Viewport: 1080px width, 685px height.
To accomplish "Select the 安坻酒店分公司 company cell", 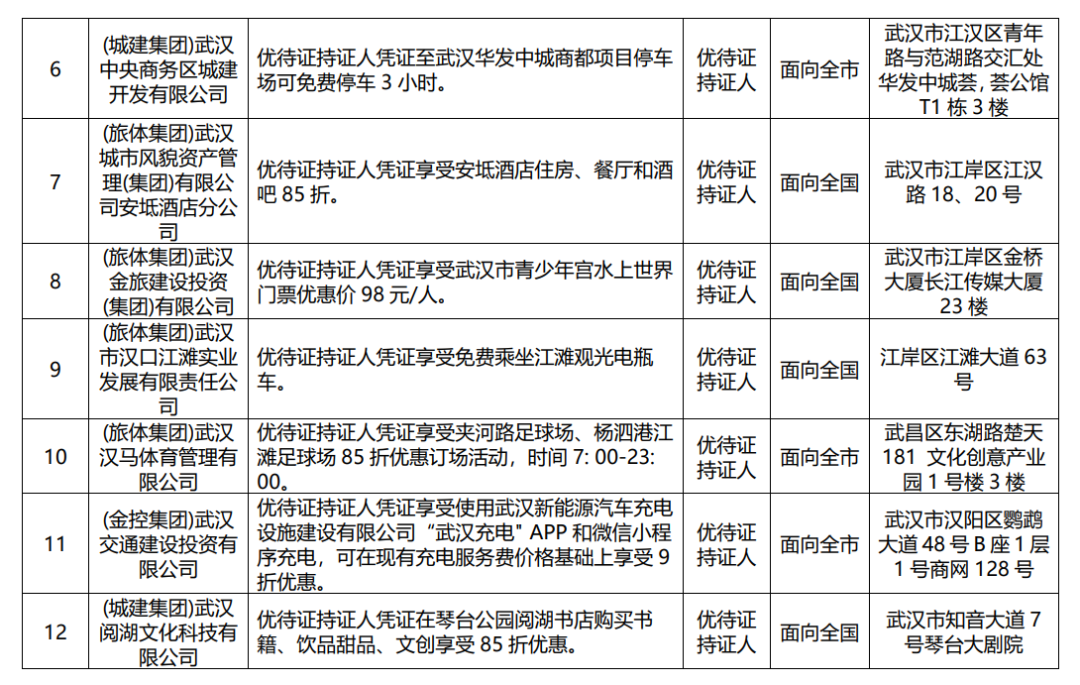I will tap(169, 182).
